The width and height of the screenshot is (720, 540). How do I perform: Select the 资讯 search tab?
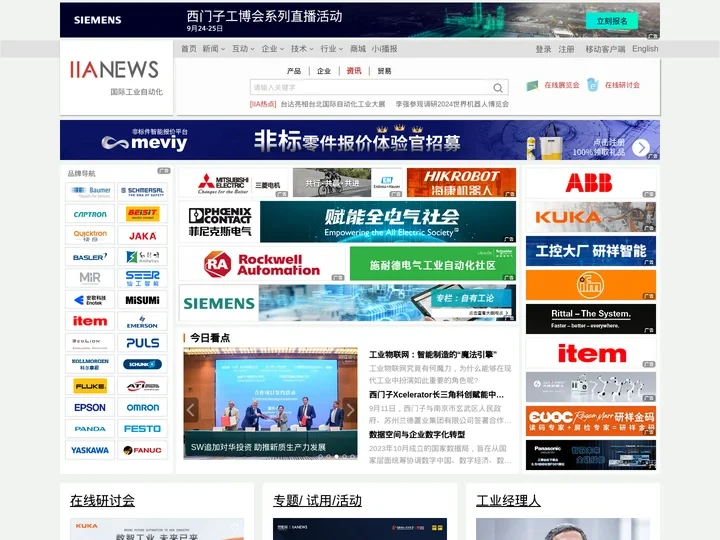tap(354, 71)
